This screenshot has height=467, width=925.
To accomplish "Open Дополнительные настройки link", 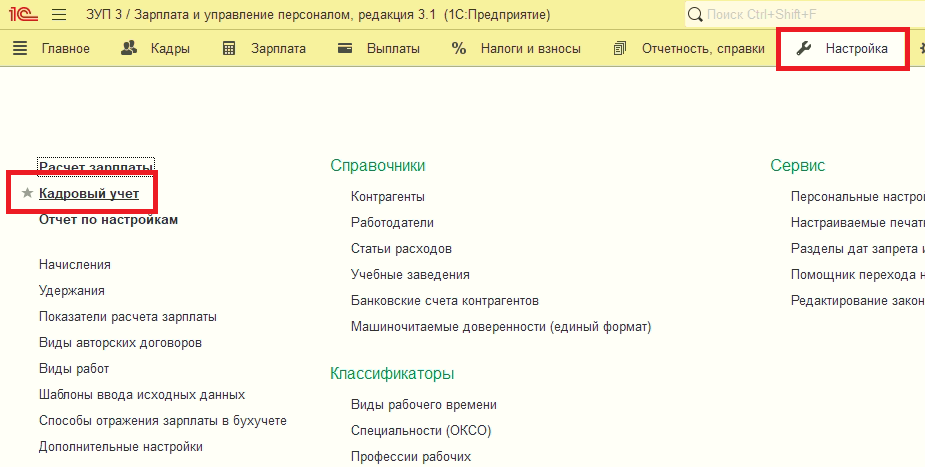I will pos(121,446).
